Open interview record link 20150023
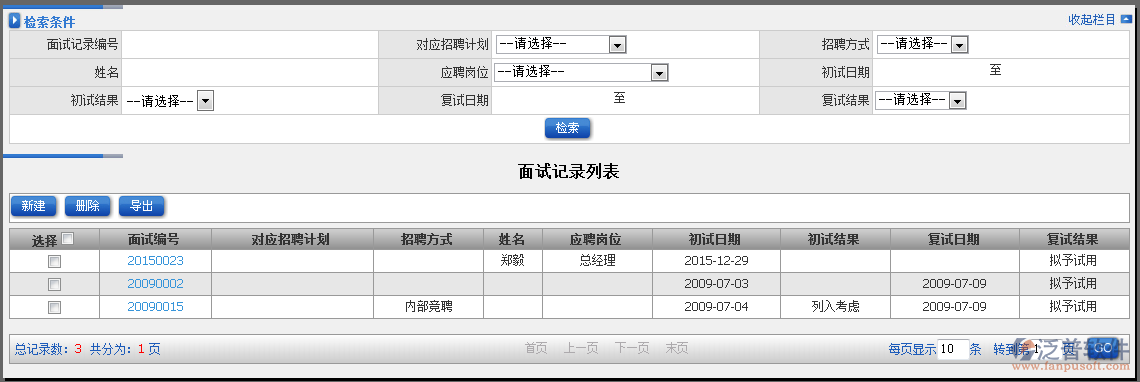 156,260
